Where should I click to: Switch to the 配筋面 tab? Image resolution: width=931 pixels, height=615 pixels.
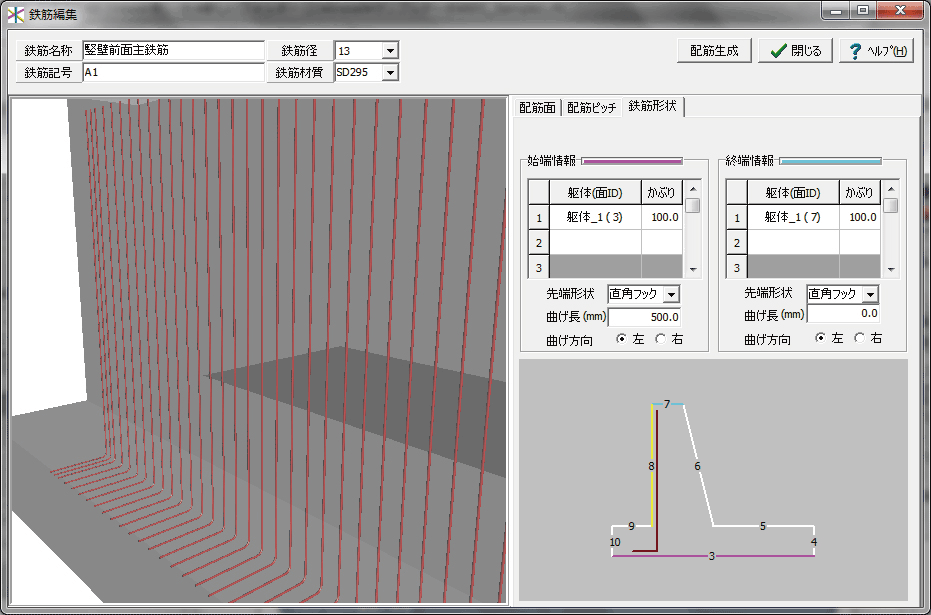pos(536,108)
